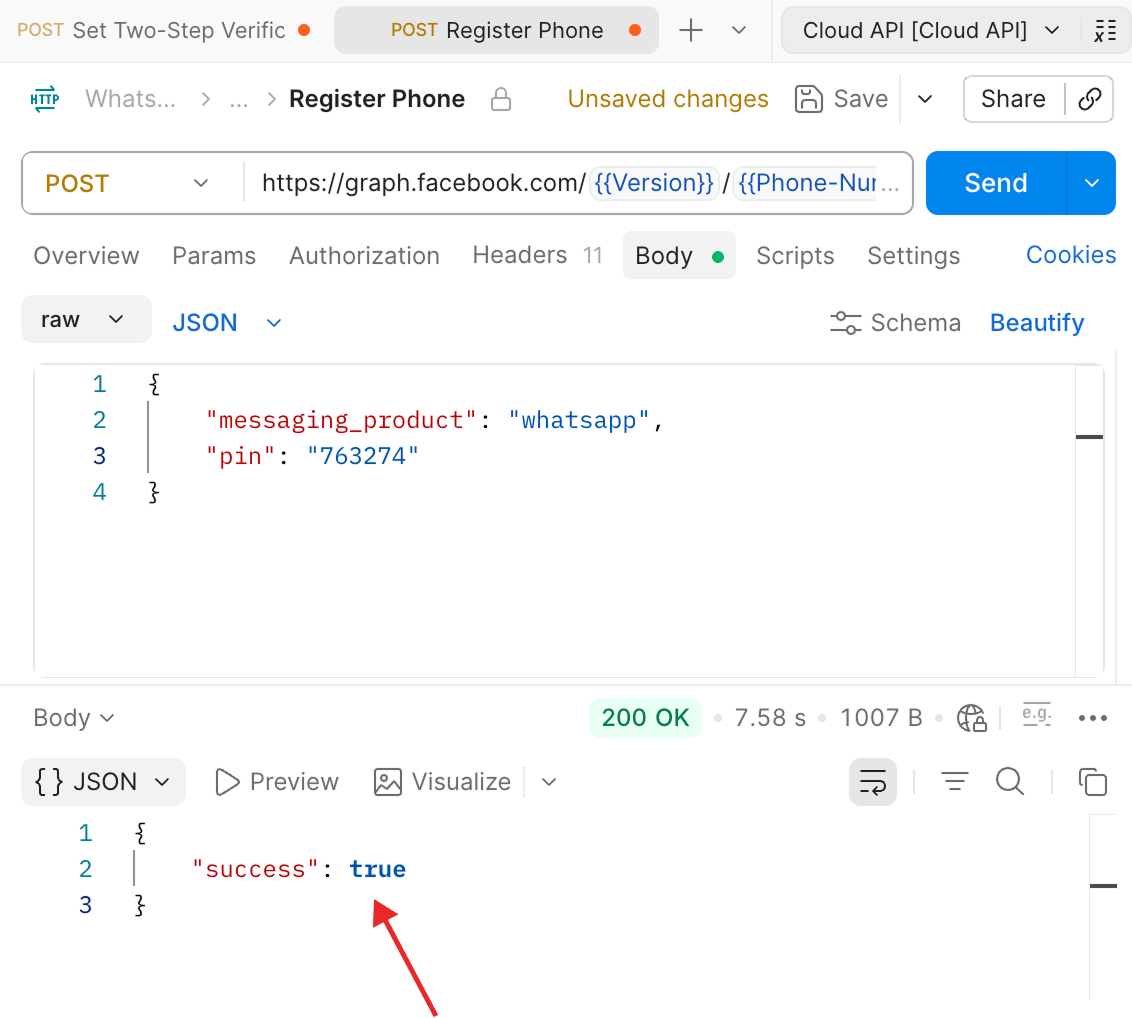Focus the request URL input field
This screenshot has height=1018, width=1132.
pos(578,183)
